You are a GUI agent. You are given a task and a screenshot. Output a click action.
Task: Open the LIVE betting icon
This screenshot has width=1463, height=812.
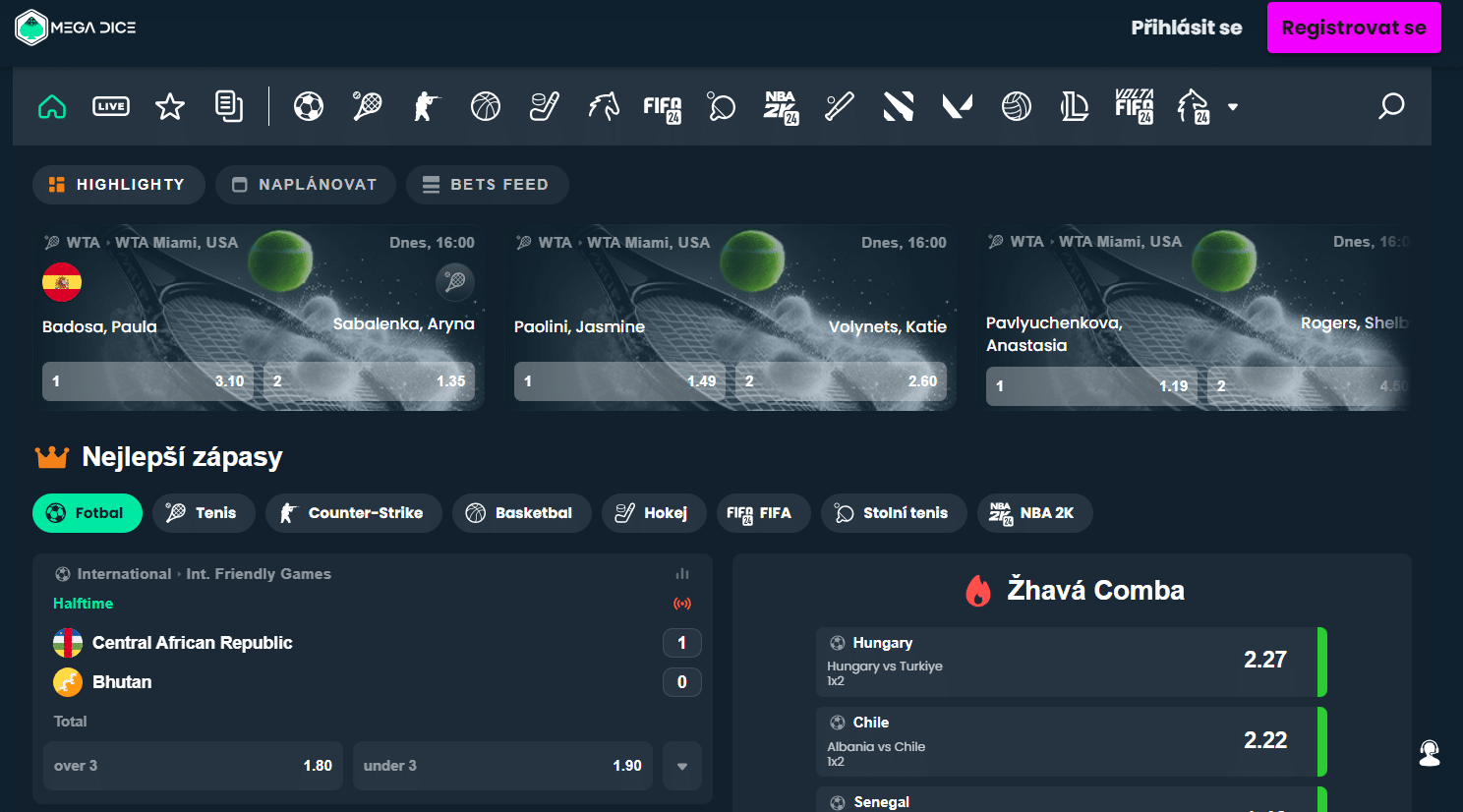pyautogui.click(x=111, y=106)
